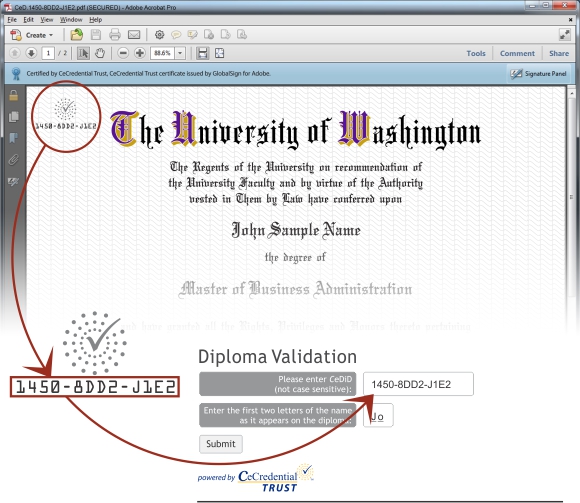
Task: Toggle fit one full page view
Action: click(219, 53)
